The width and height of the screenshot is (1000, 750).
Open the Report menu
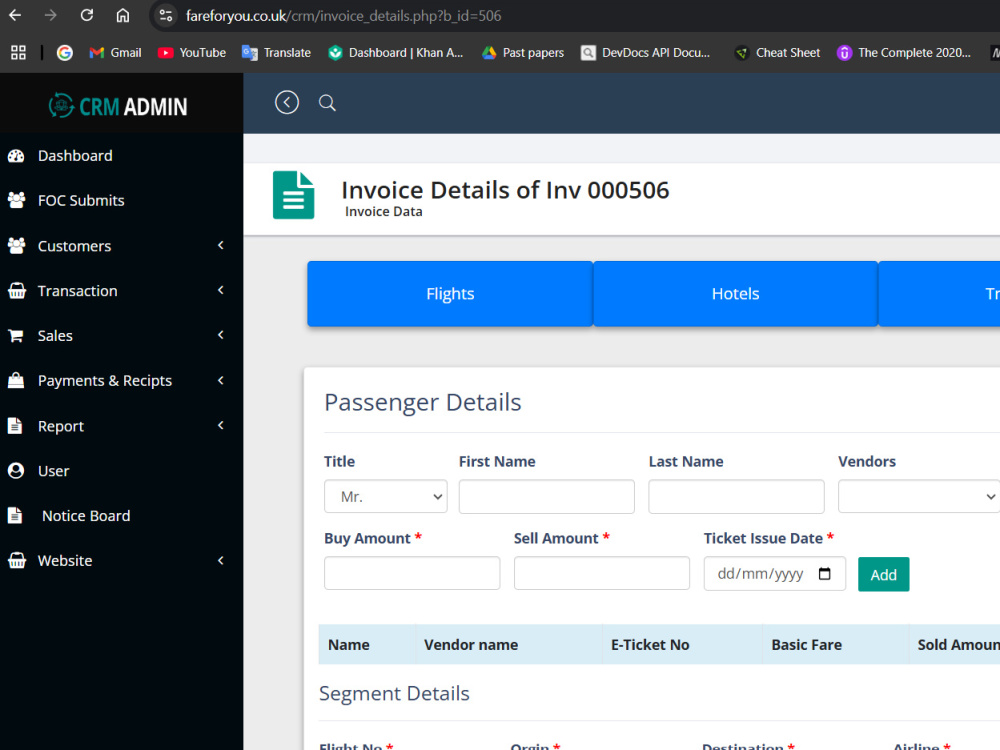[x=61, y=426]
